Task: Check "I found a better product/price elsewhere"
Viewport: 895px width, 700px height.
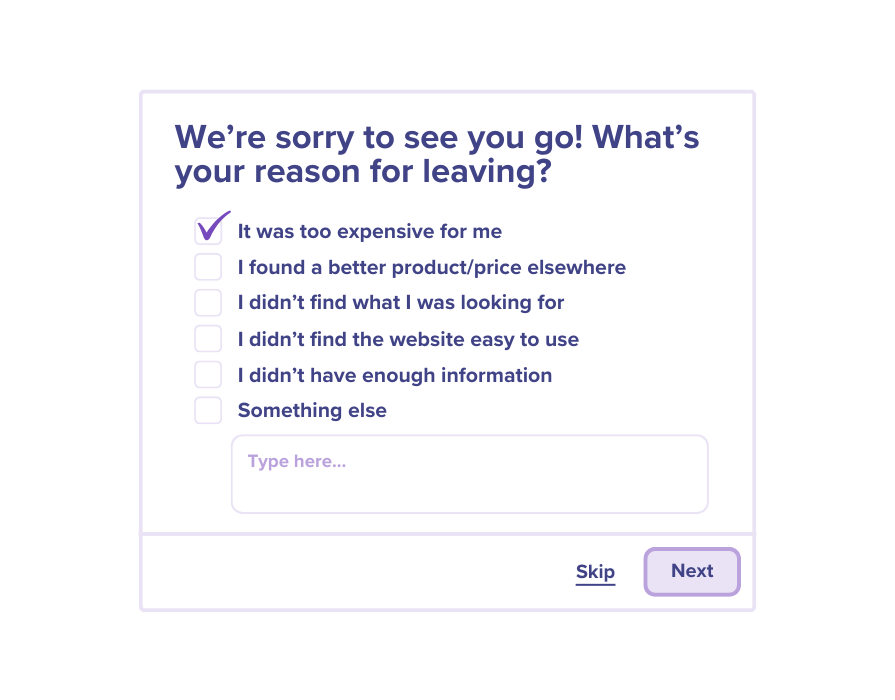Action: 208,266
